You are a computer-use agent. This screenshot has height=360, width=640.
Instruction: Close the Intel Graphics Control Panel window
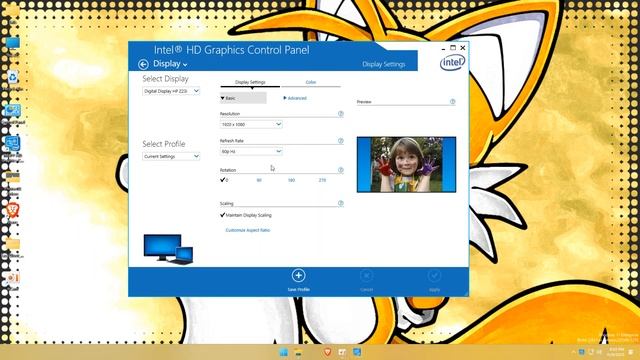462,48
